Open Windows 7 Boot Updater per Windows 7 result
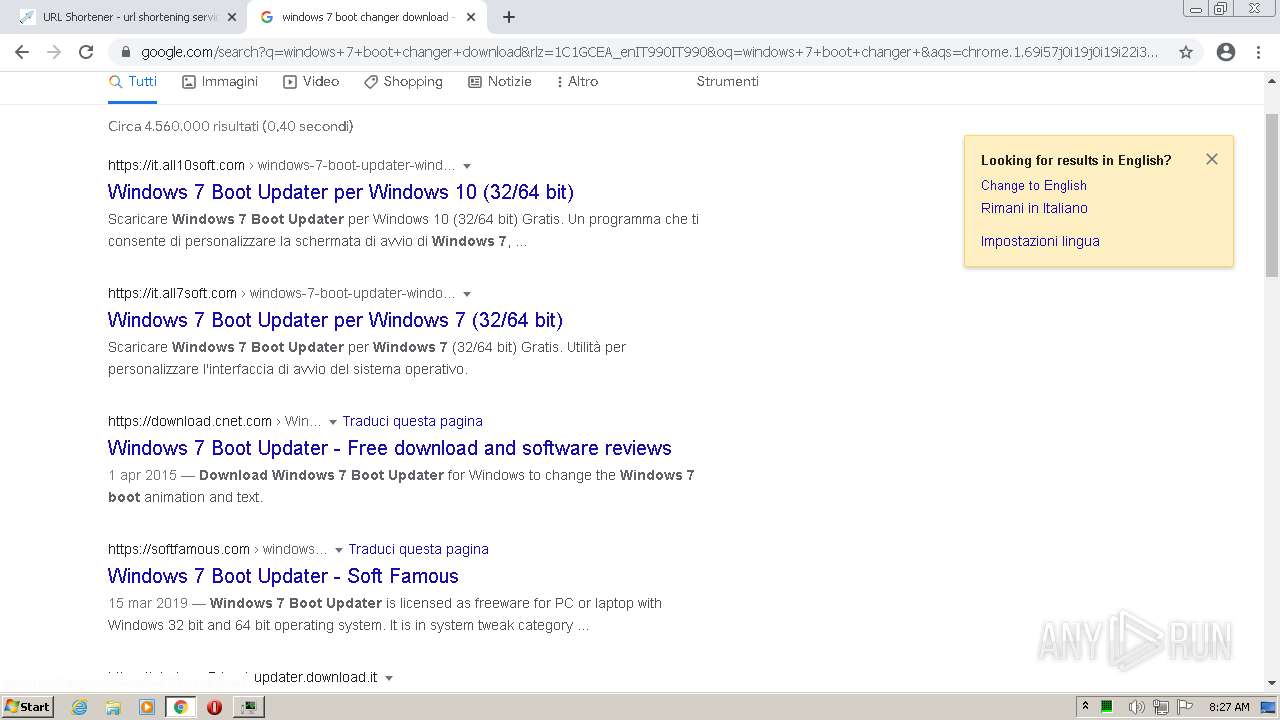 [336, 320]
